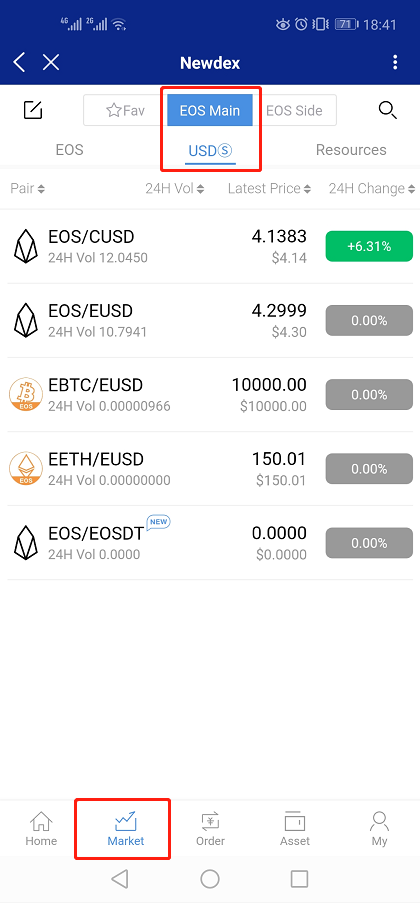
Task: Select the EOS Main segment
Action: (210, 110)
